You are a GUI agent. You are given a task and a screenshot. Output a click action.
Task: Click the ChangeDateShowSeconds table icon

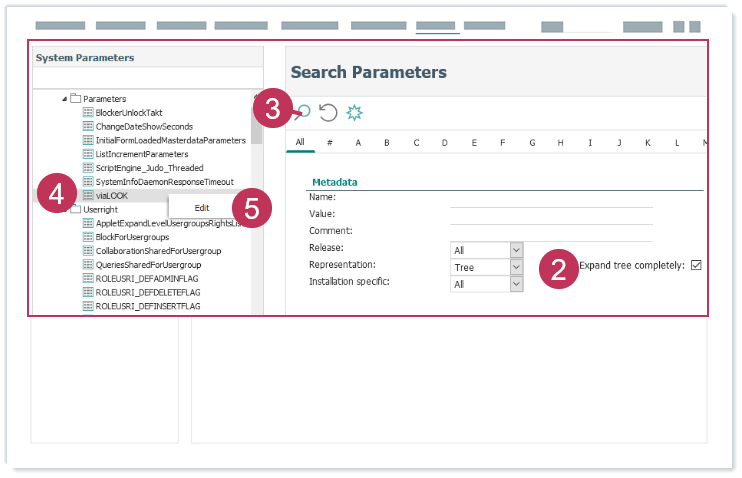88,127
